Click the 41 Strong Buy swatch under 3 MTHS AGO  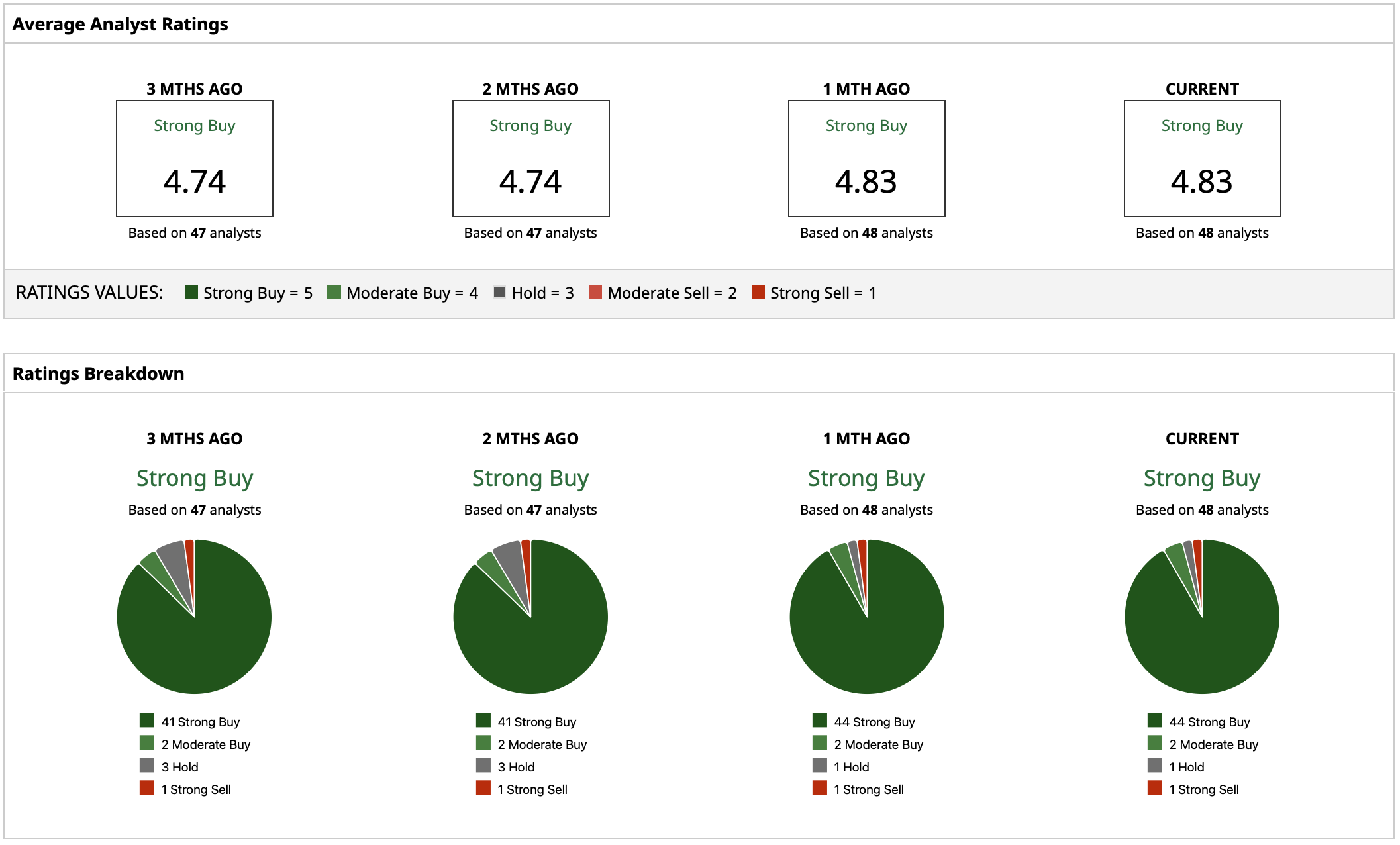[x=147, y=721]
